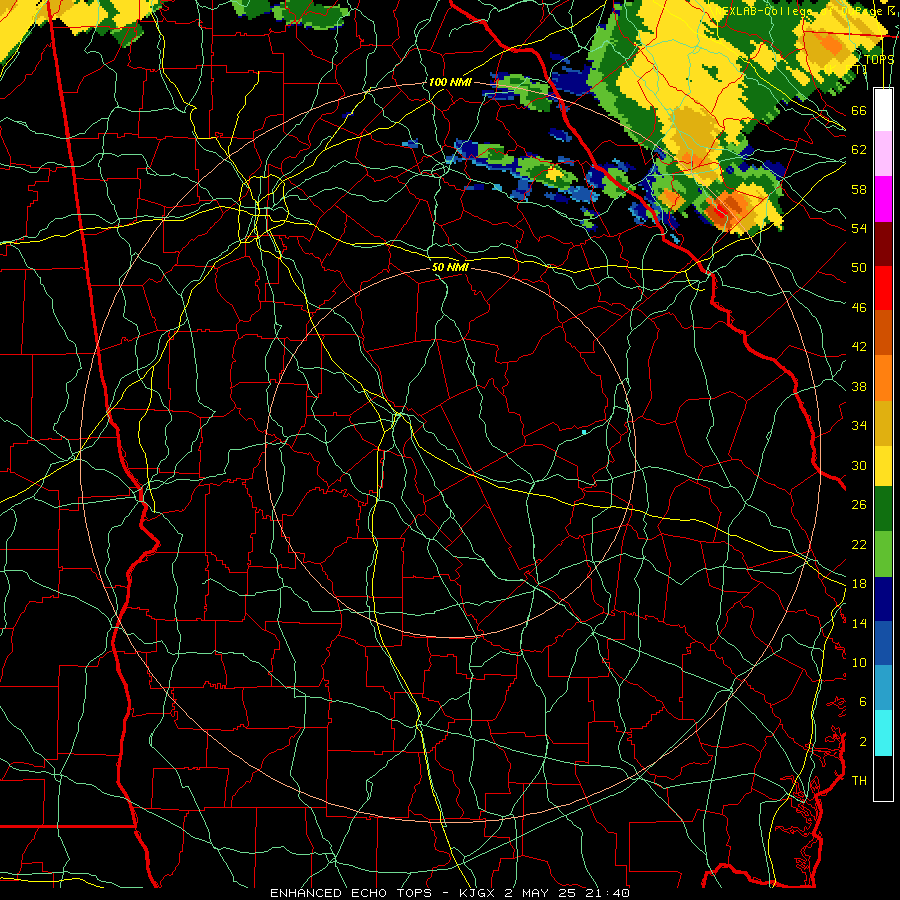Click the light green legend swatch
Viewport: 900px width, 900px height.
coord(883,553)
